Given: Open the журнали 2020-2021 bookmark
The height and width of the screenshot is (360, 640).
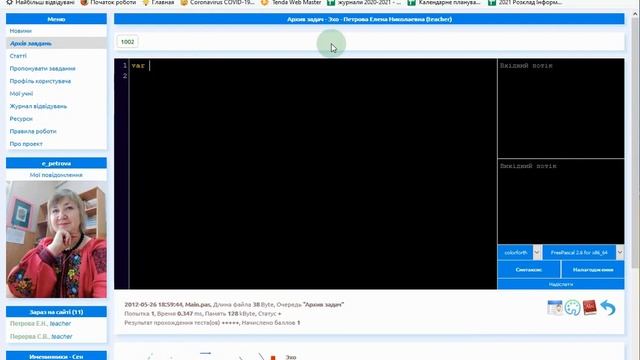Looking at the screenshot, I should (364, 2).
